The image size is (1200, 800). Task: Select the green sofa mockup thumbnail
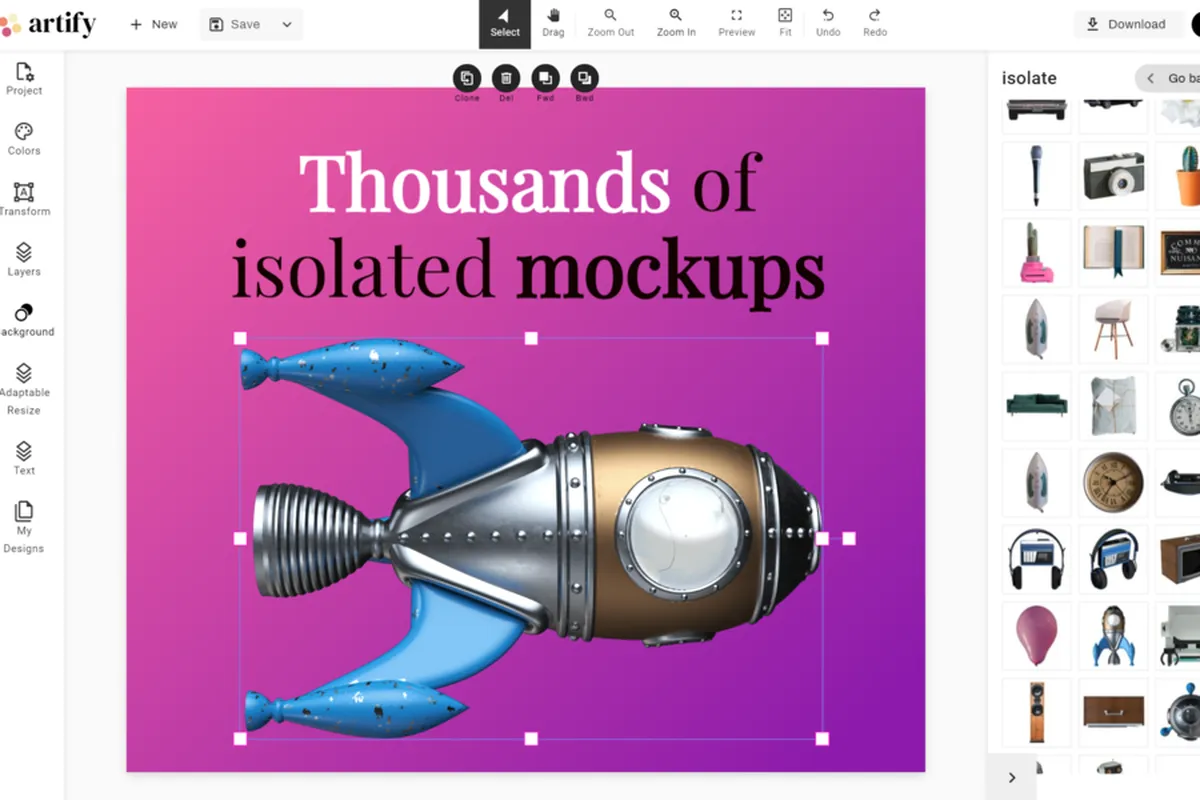click(x=1036, y=405)
